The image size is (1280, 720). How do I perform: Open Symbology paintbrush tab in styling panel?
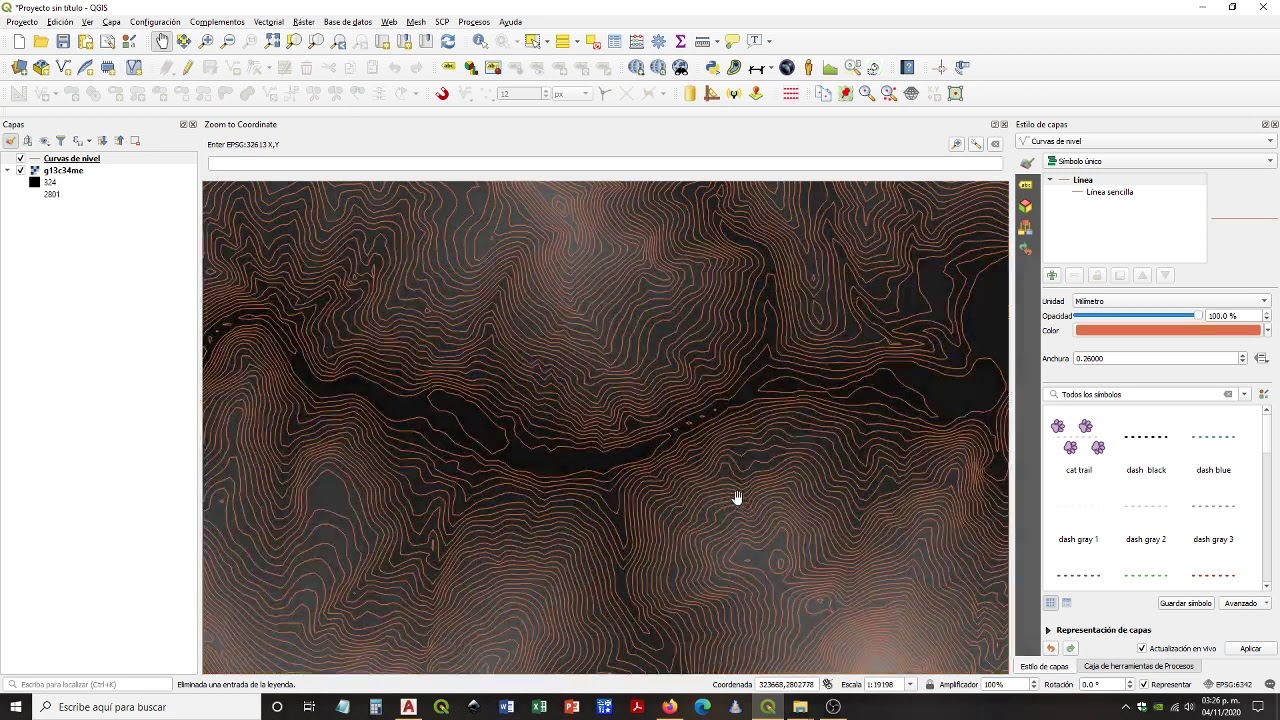(1026, 162)
